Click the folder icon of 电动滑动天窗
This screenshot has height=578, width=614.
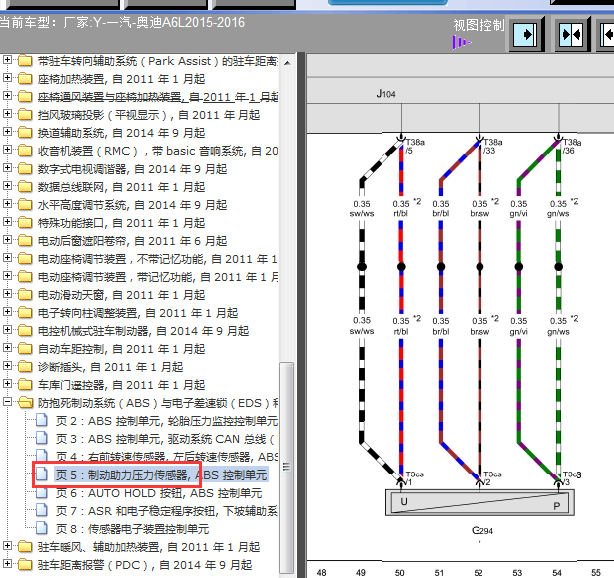click(x=25, y=294)
